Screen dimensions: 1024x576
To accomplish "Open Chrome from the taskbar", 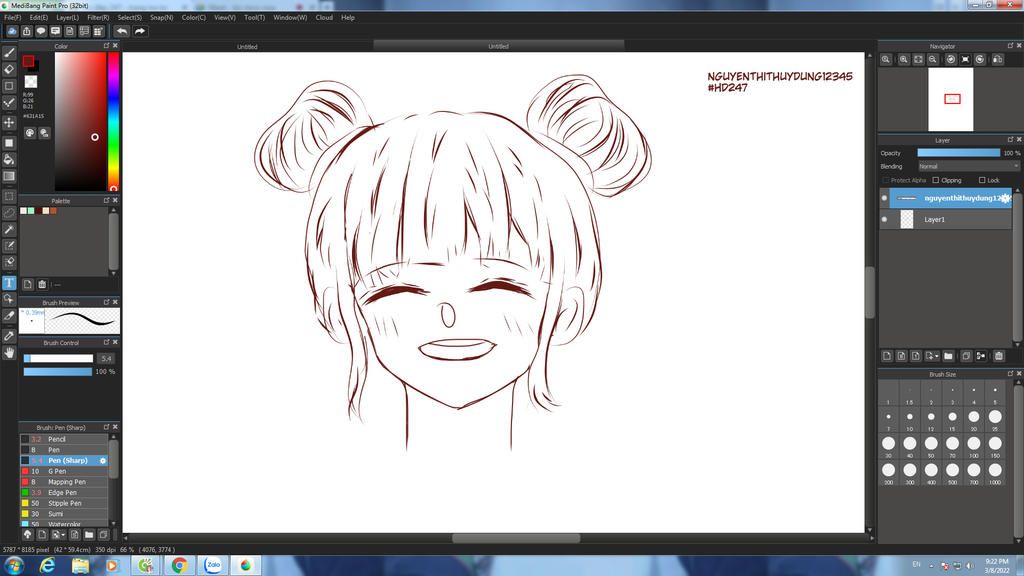I will tap(179, 566).
